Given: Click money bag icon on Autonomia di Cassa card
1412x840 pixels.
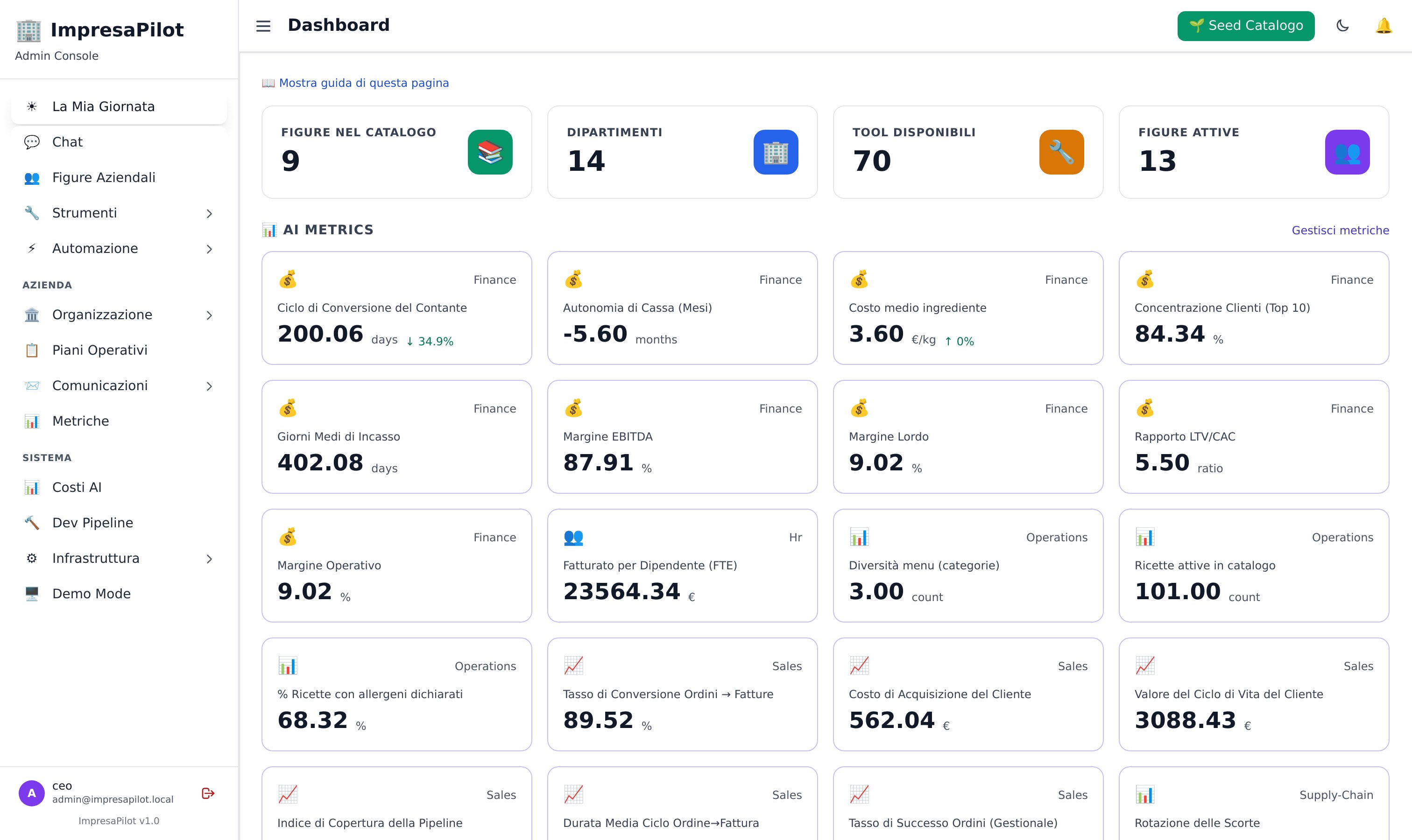Looking at the screenshot, I should click(x=574, y=279).
